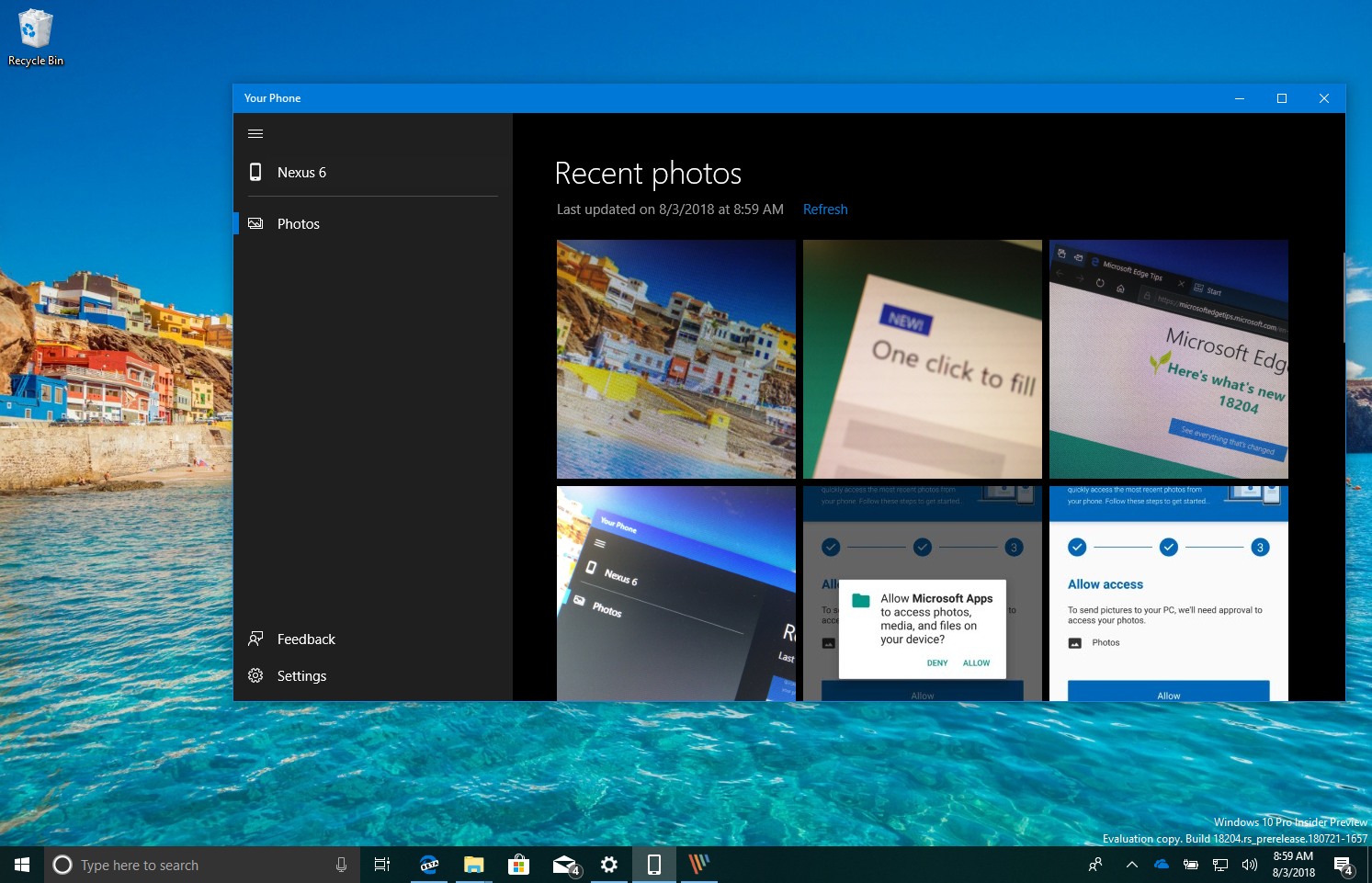Open the seaside village photo thumbnail
Viewport: 1372px width, 883px height.
pyautogui.click(x=675, y=358)
